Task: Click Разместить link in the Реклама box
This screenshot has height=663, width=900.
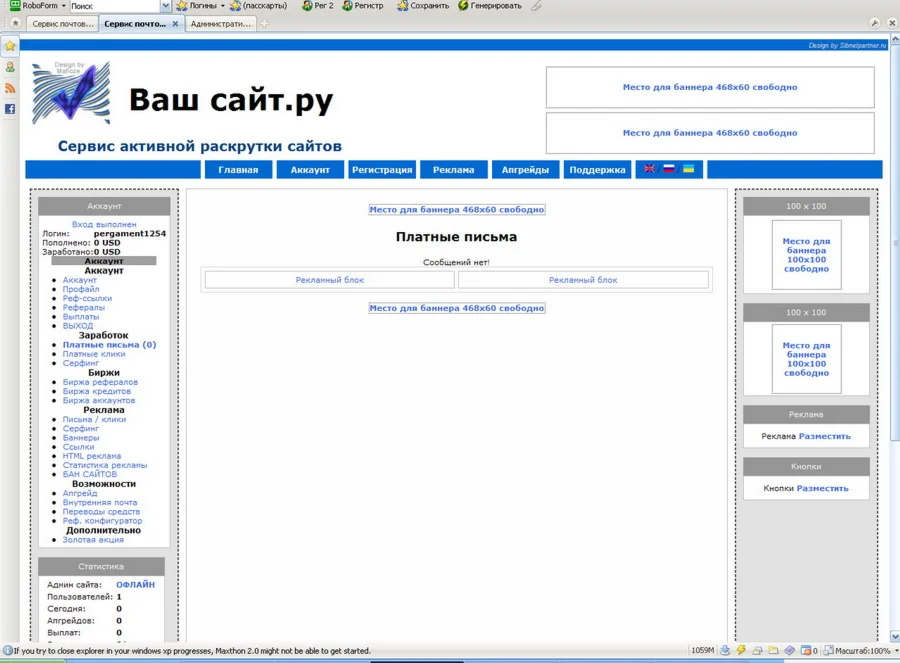Action: [824, 436]
